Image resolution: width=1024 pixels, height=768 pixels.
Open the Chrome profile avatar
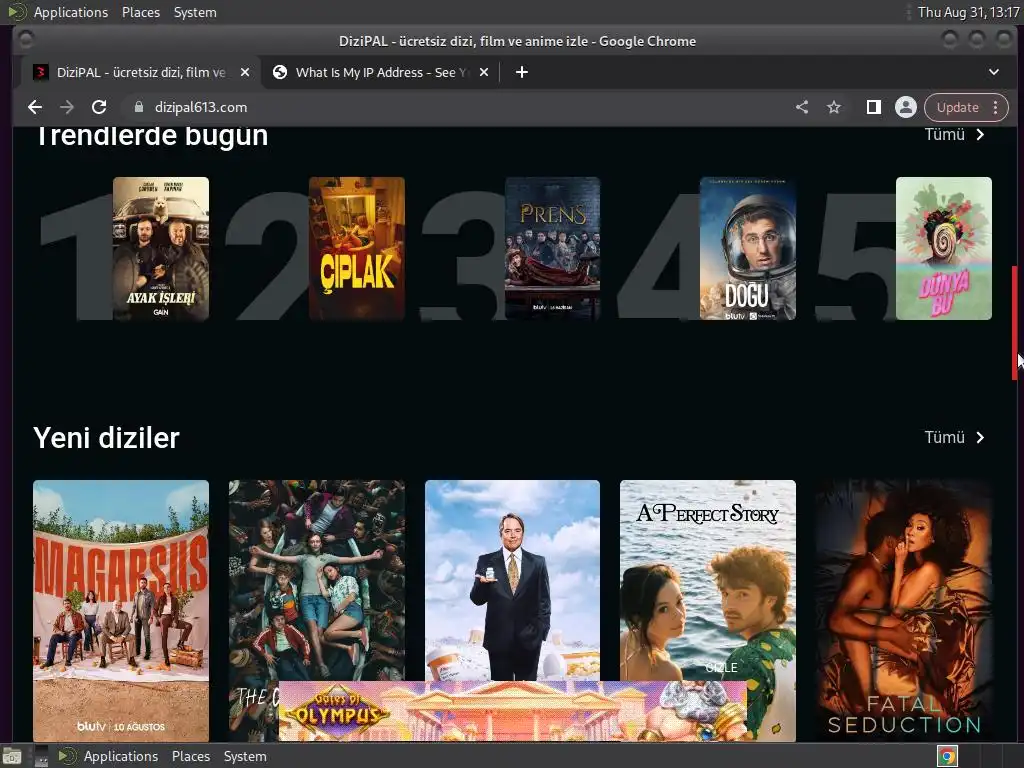coord(906,107)
